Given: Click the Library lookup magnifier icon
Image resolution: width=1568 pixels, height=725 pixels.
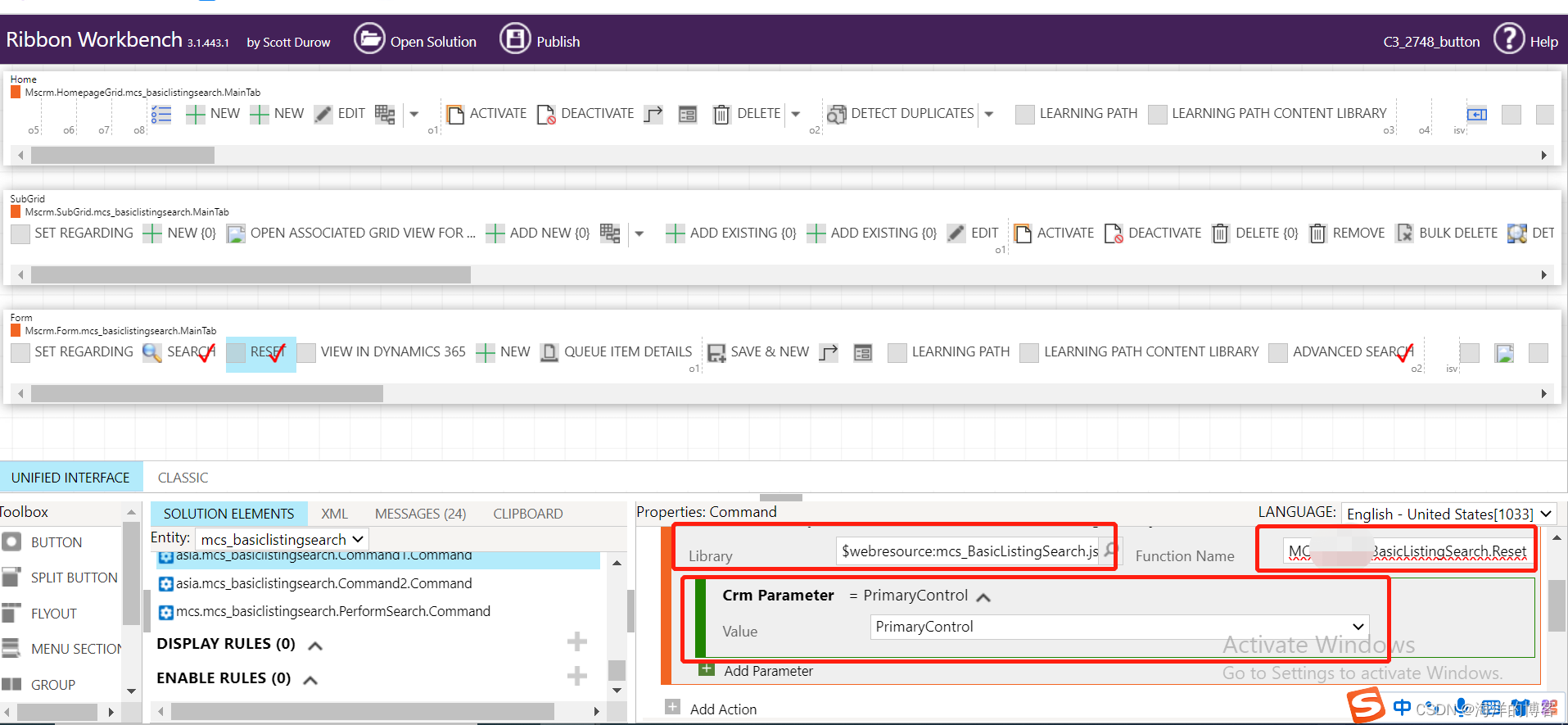Looking at the screenshot, I should 1109,551.
